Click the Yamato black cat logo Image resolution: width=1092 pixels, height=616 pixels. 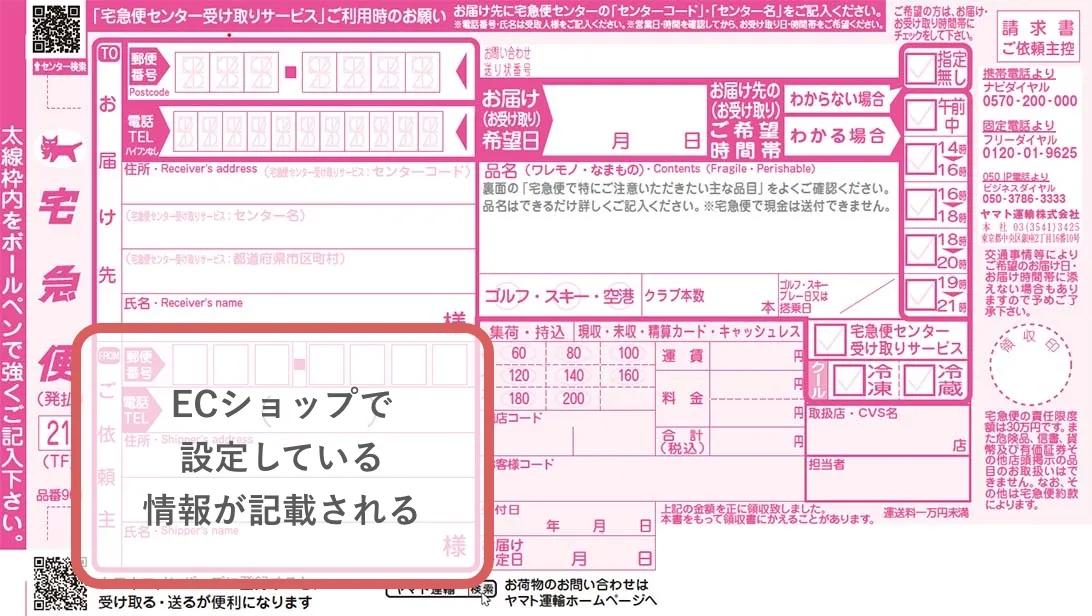coord(61,148)
